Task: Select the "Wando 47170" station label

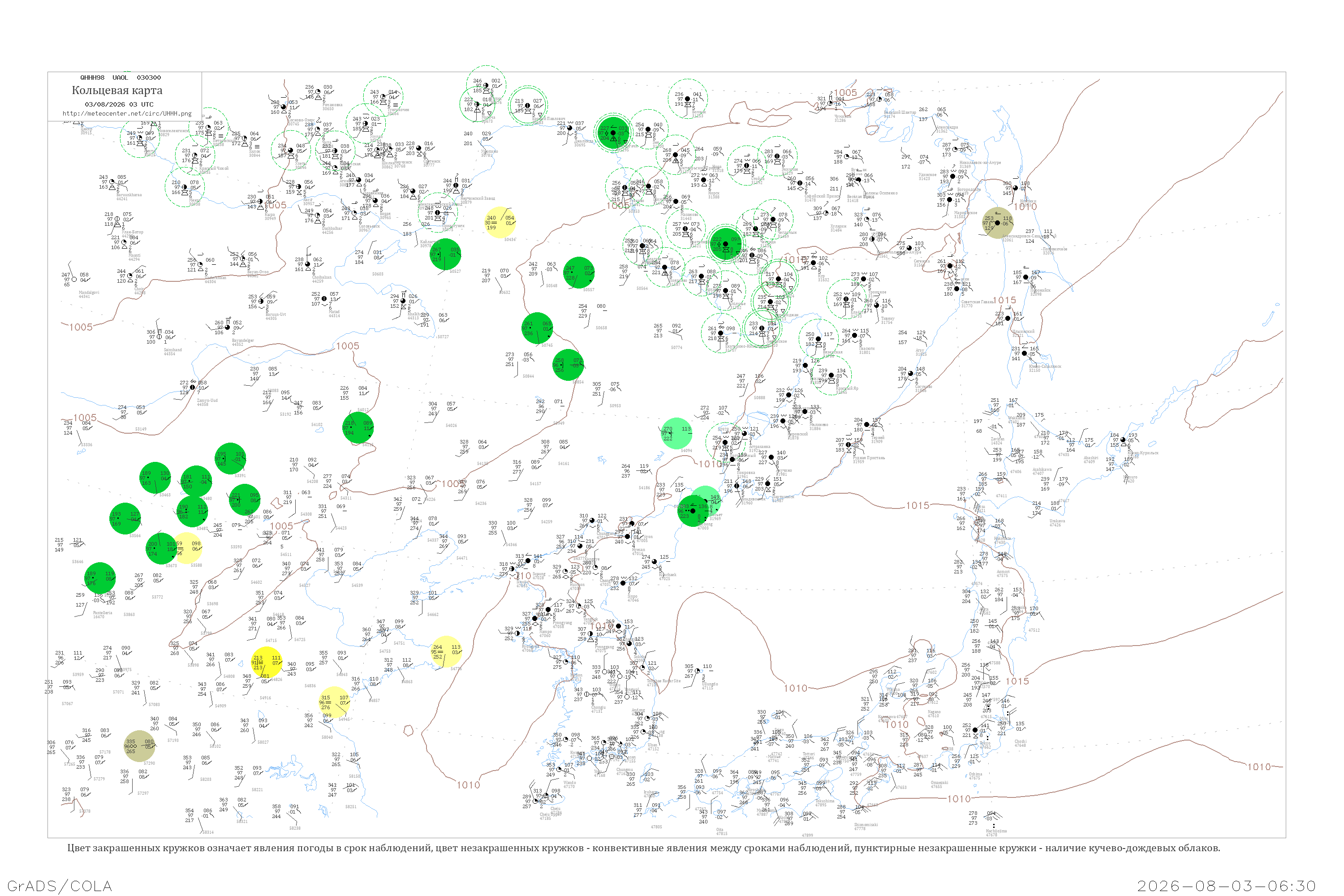Action: point(570,784)
